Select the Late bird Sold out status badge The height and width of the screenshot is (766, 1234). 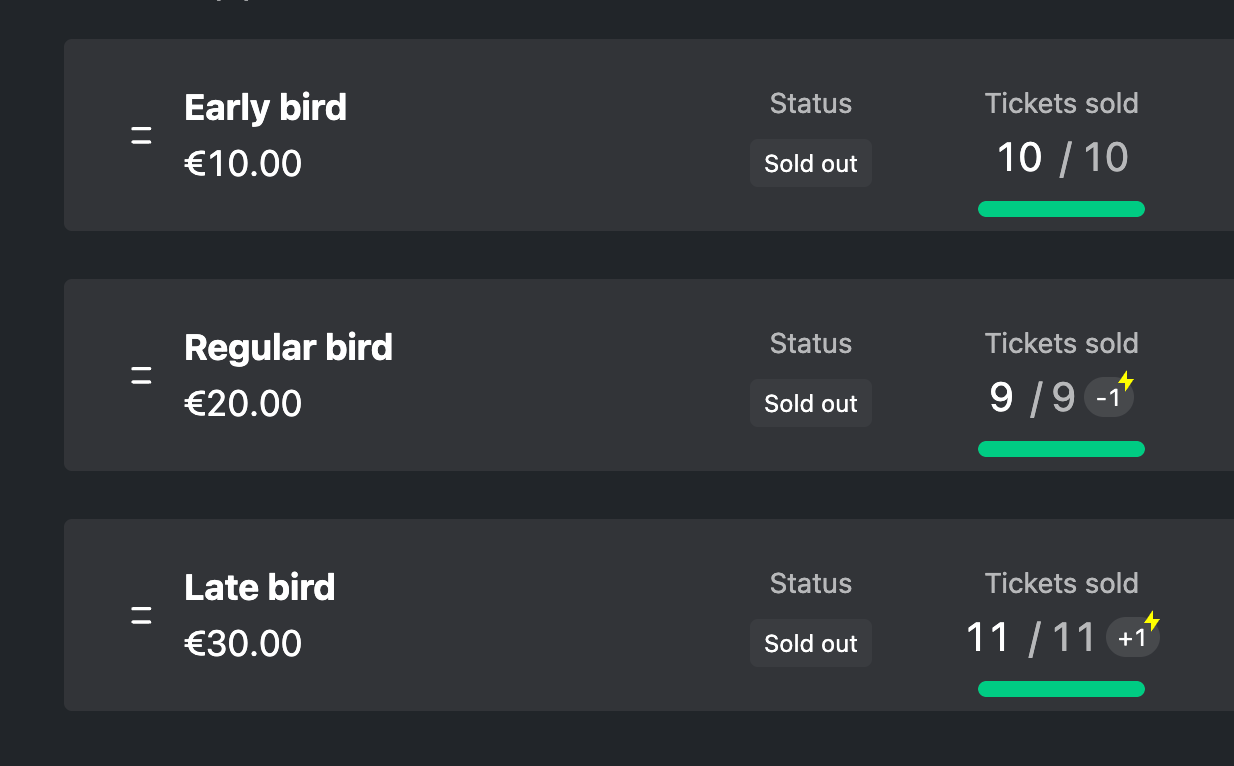pyautogui.click(x=811, y=644)
